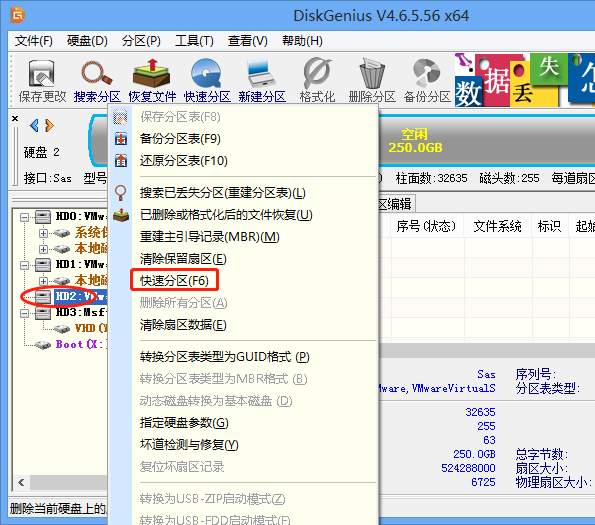Open the 工具(T) menu
The image size is (595, 525).
click(x=194, y=41)
